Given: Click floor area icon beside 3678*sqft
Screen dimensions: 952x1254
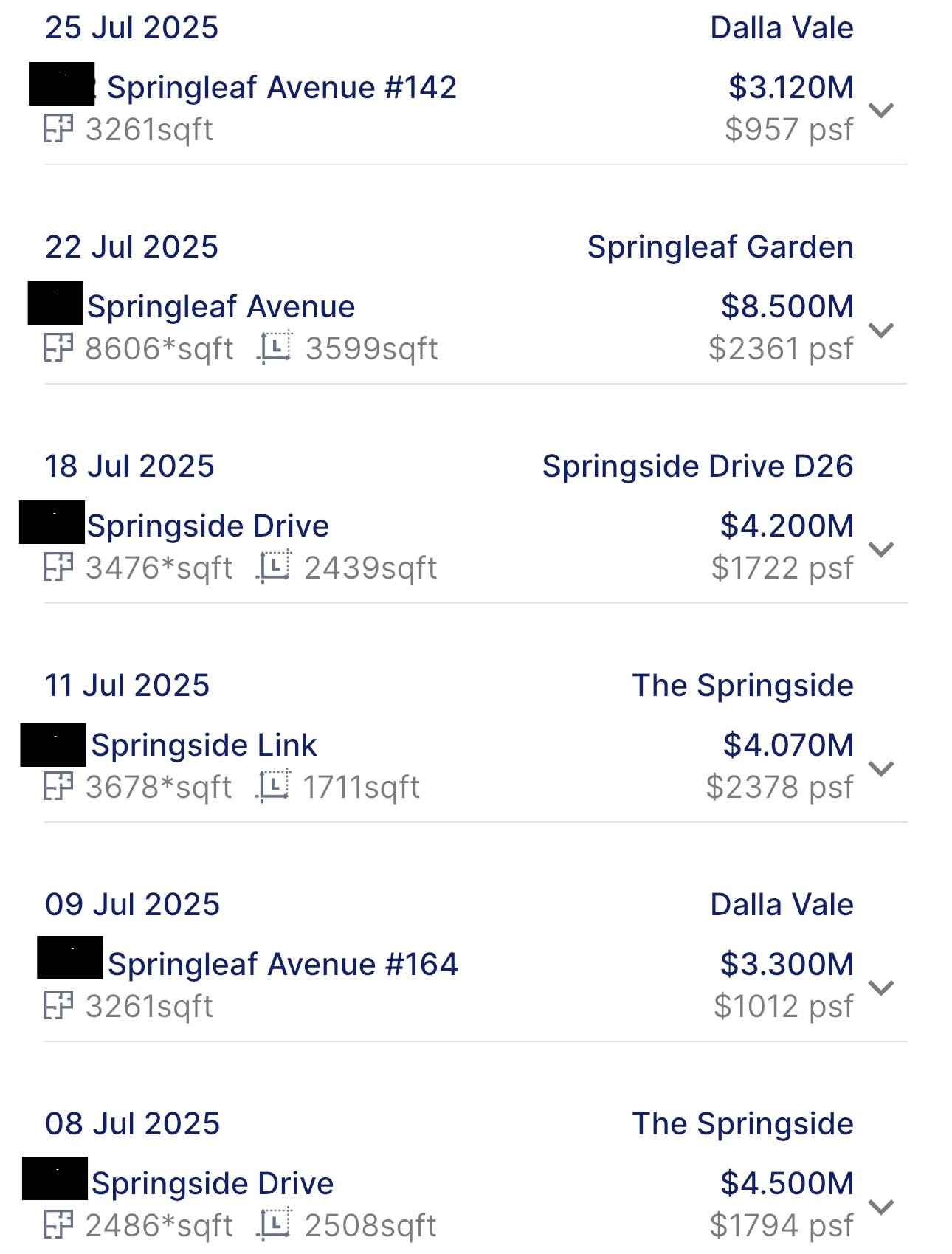Looking at the screenshot, I should [58, 786].
